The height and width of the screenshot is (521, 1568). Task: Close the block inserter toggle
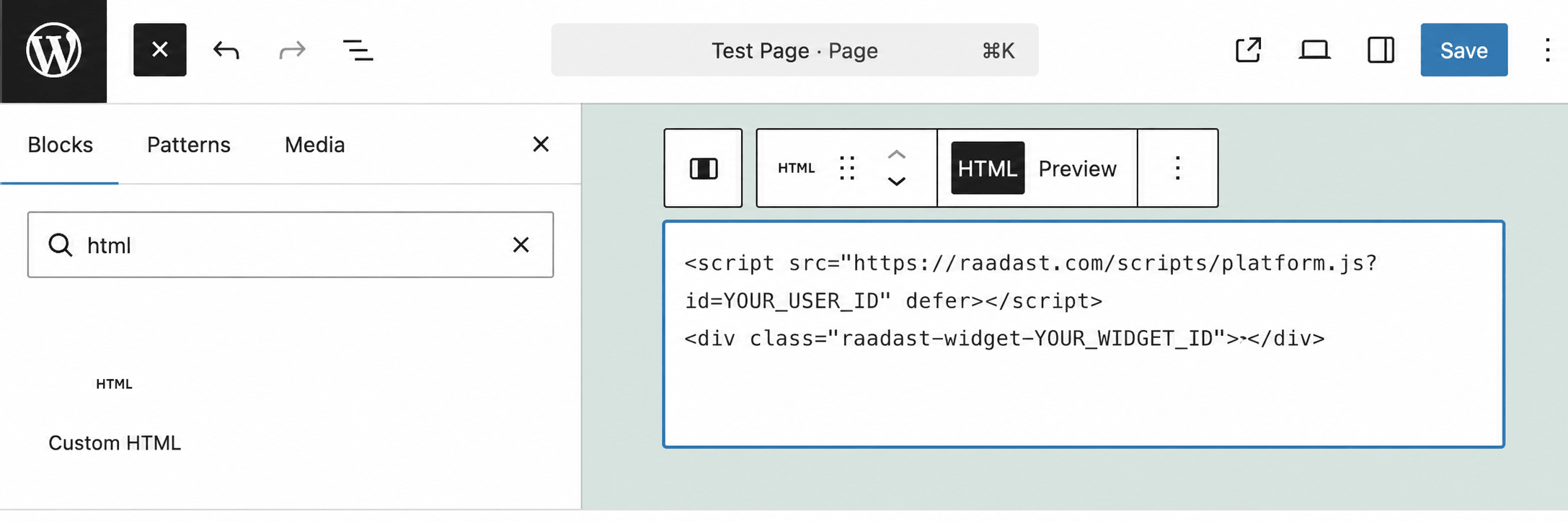[x=160, y=50]
